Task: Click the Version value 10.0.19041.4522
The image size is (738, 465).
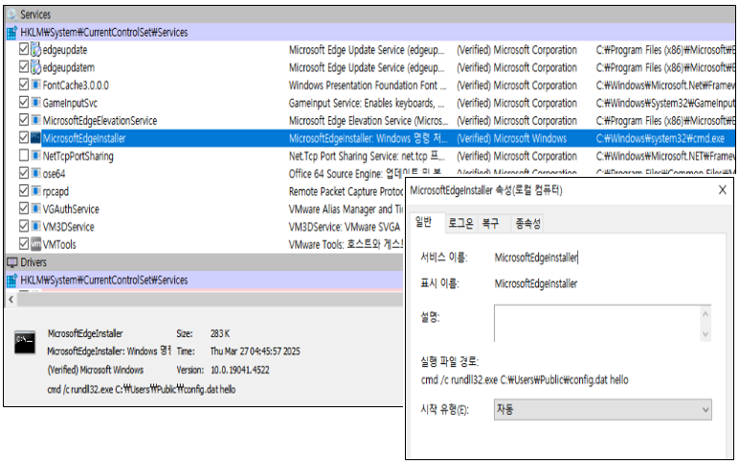Action: [240, 370]
